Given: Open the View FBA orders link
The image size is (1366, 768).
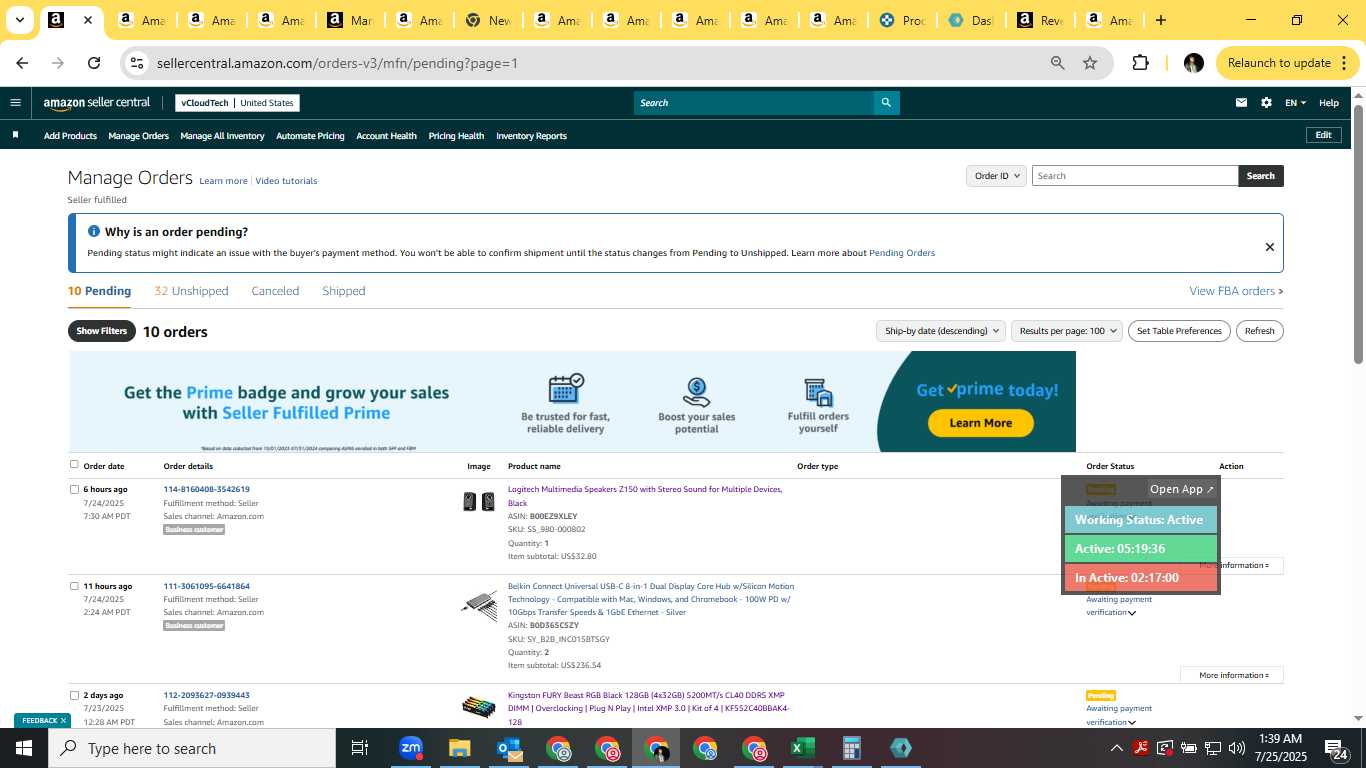Looking at the screenshot, I should point(1236,291).
